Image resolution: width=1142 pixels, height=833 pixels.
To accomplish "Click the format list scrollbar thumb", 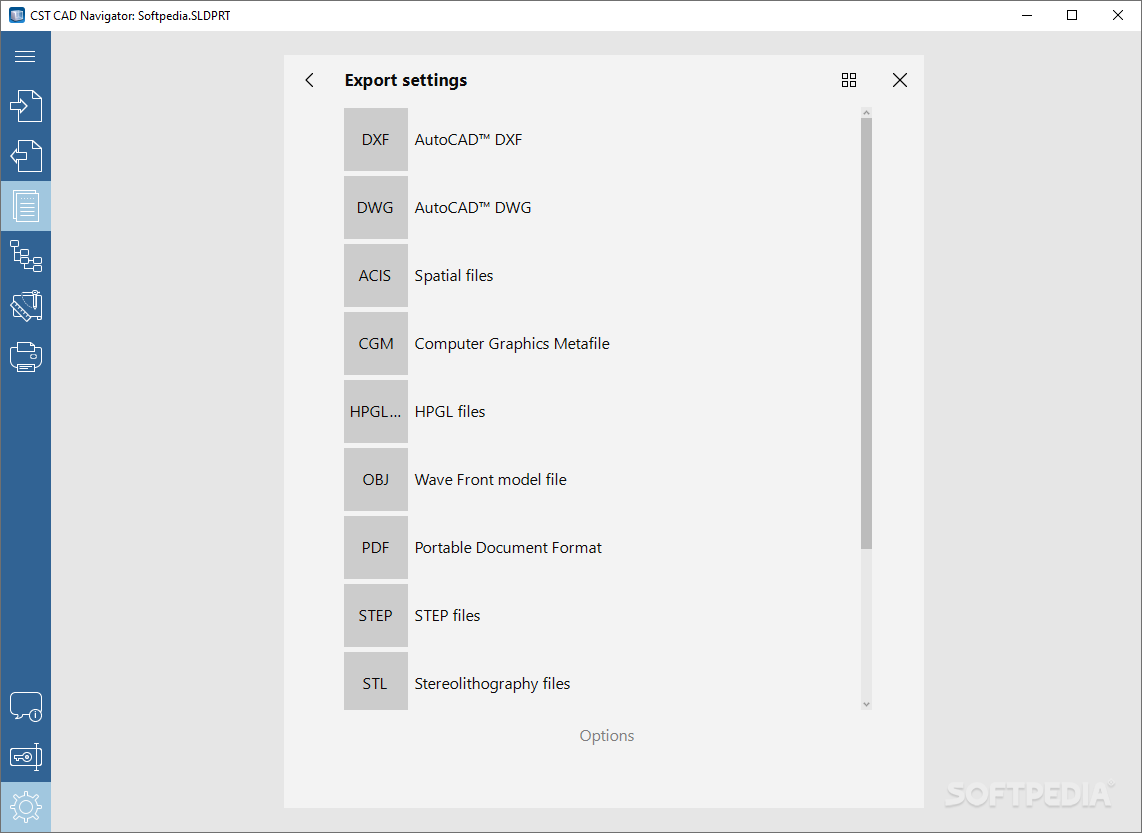I will pyautogui.click(x=866, y=333).
